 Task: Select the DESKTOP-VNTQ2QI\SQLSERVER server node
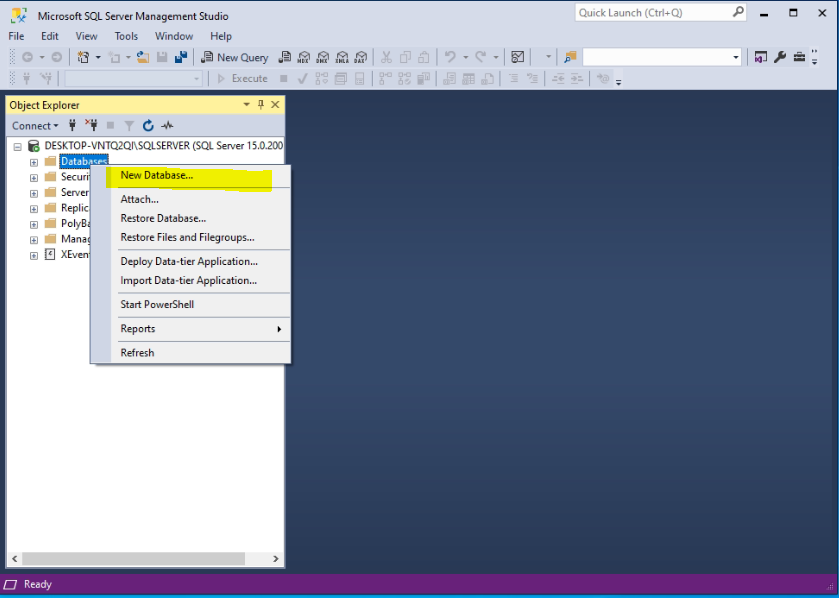tap(164, 145)
